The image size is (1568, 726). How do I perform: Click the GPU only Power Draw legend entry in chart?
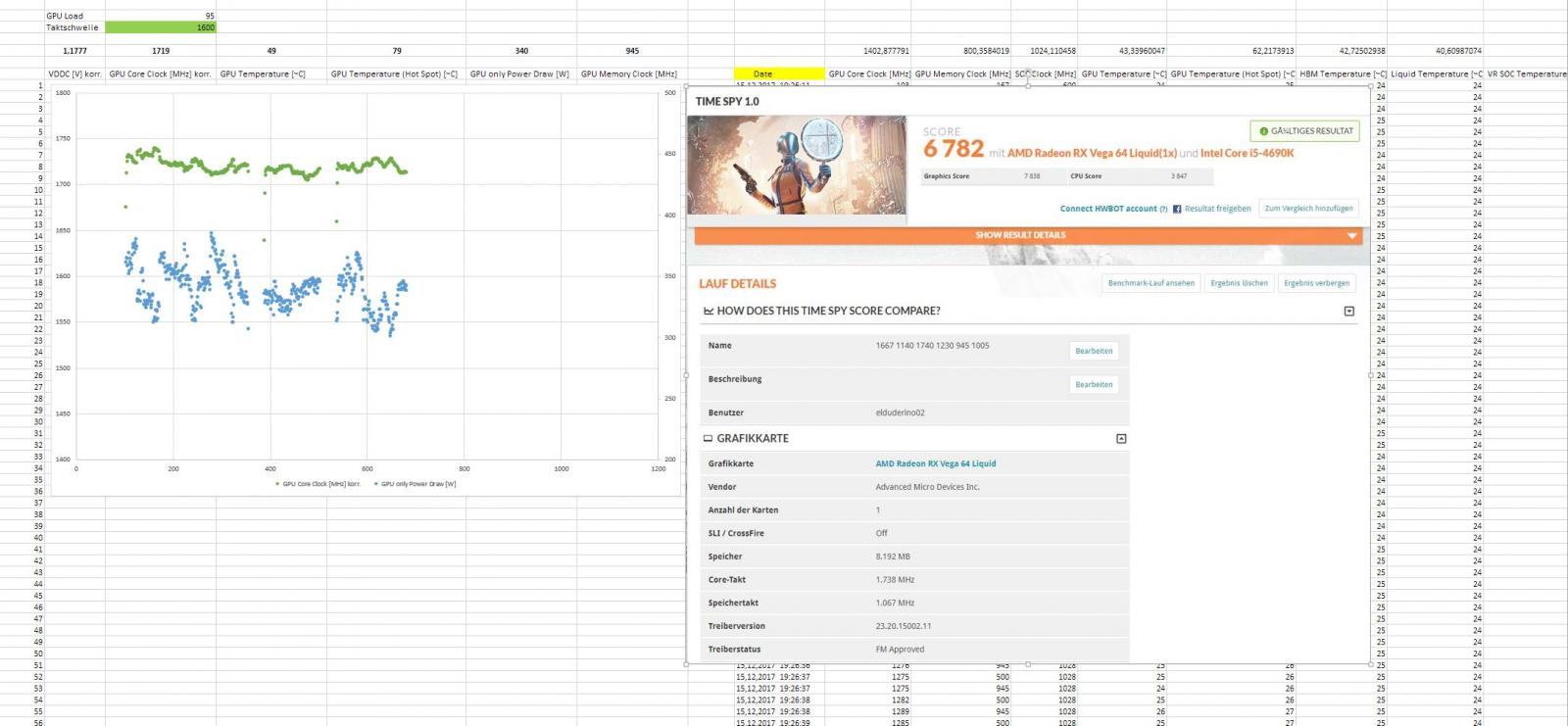[415, 484]
